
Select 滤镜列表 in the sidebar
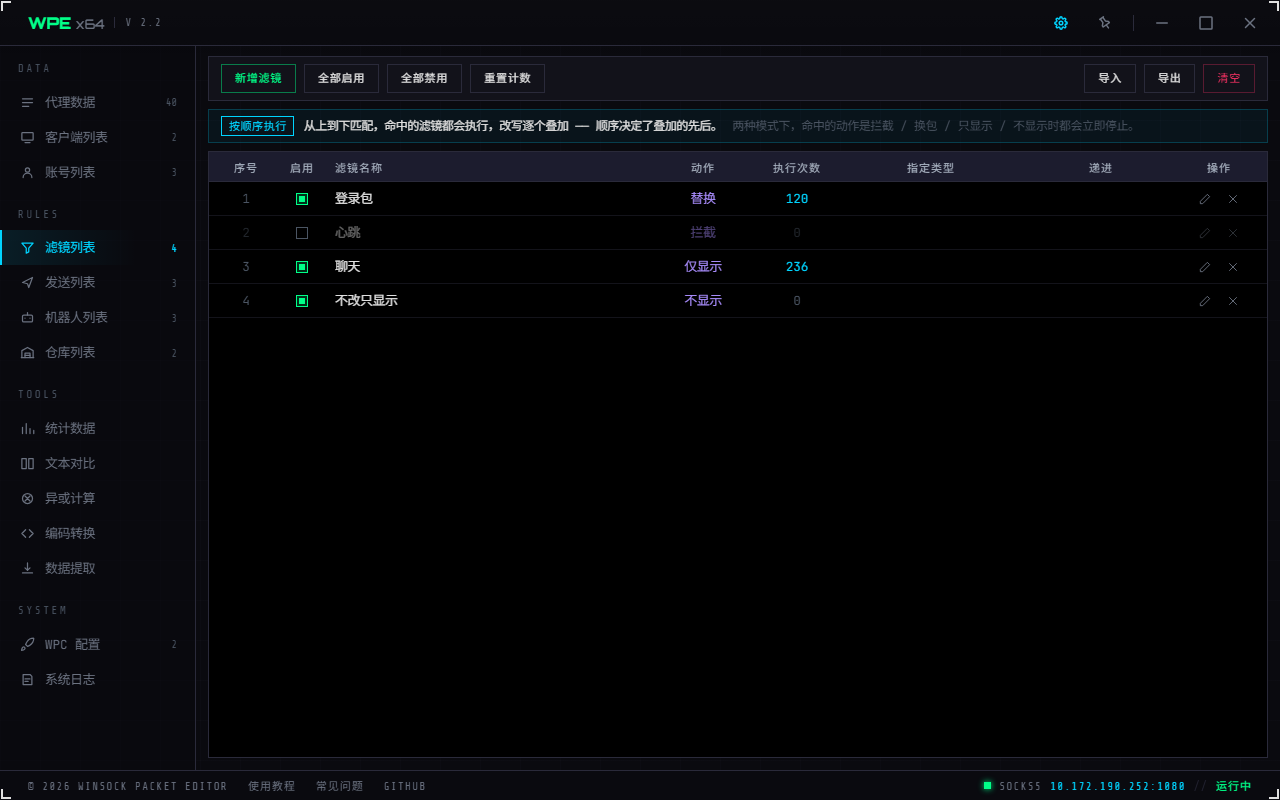pos(98,247)
